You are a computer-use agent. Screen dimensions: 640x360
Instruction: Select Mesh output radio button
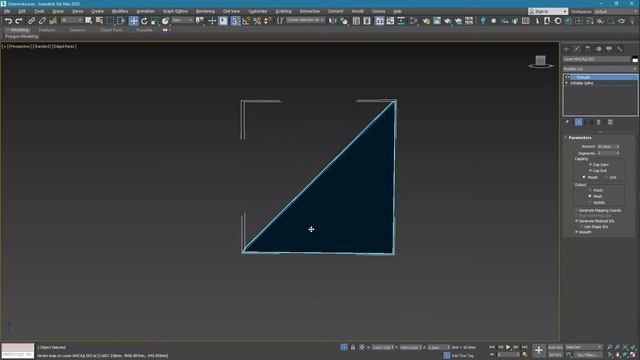point(590,196)
